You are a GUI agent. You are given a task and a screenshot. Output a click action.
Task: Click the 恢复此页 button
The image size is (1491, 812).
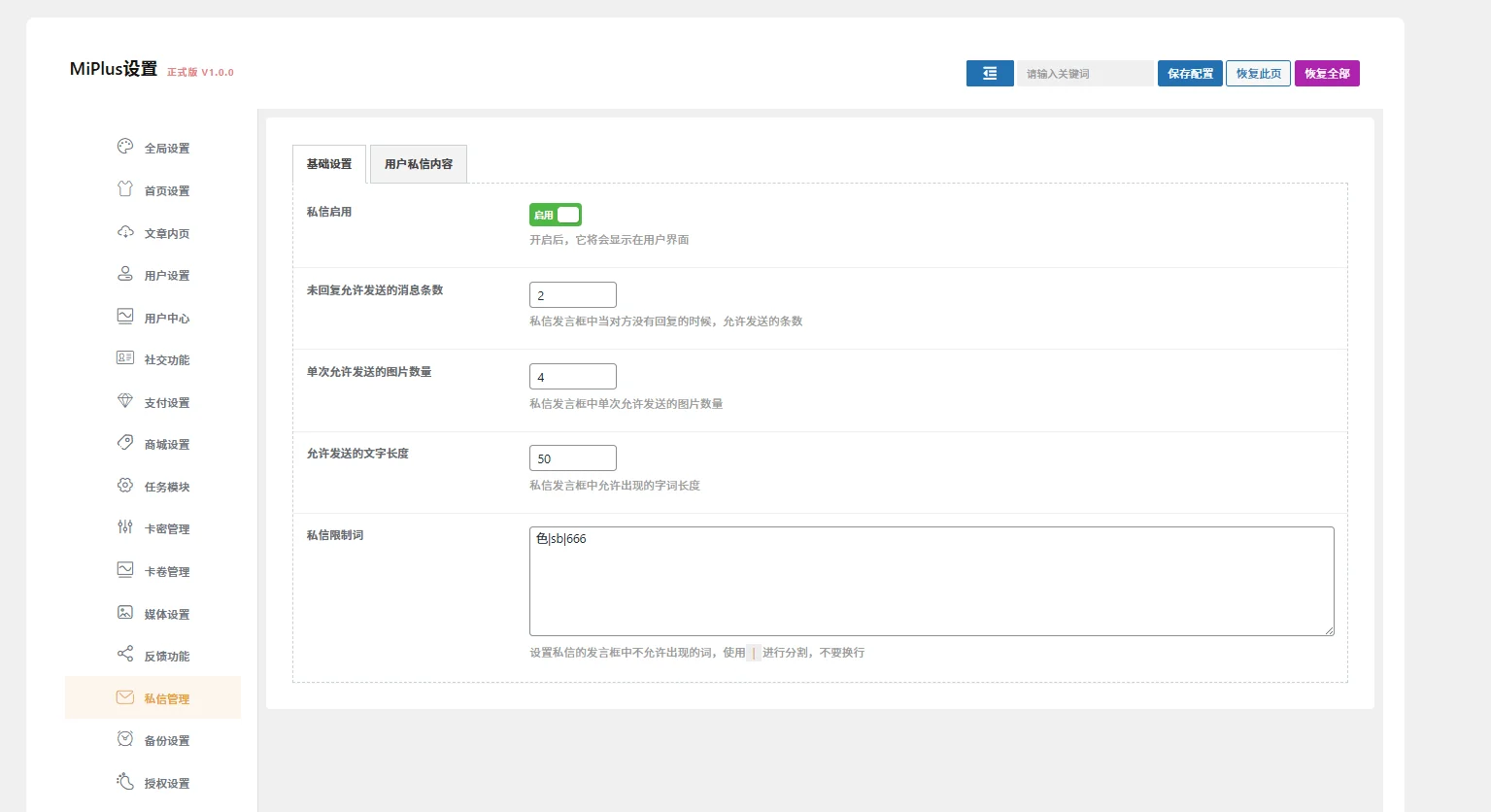[x=1258, y=74]
